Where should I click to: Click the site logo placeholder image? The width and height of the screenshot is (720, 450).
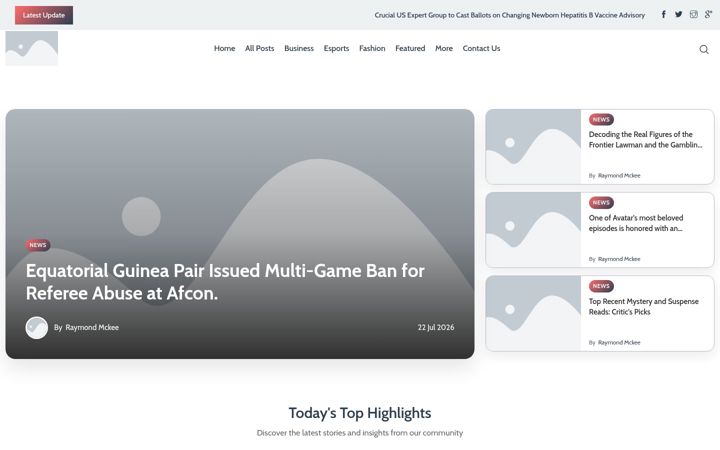[x=32, y=48]
